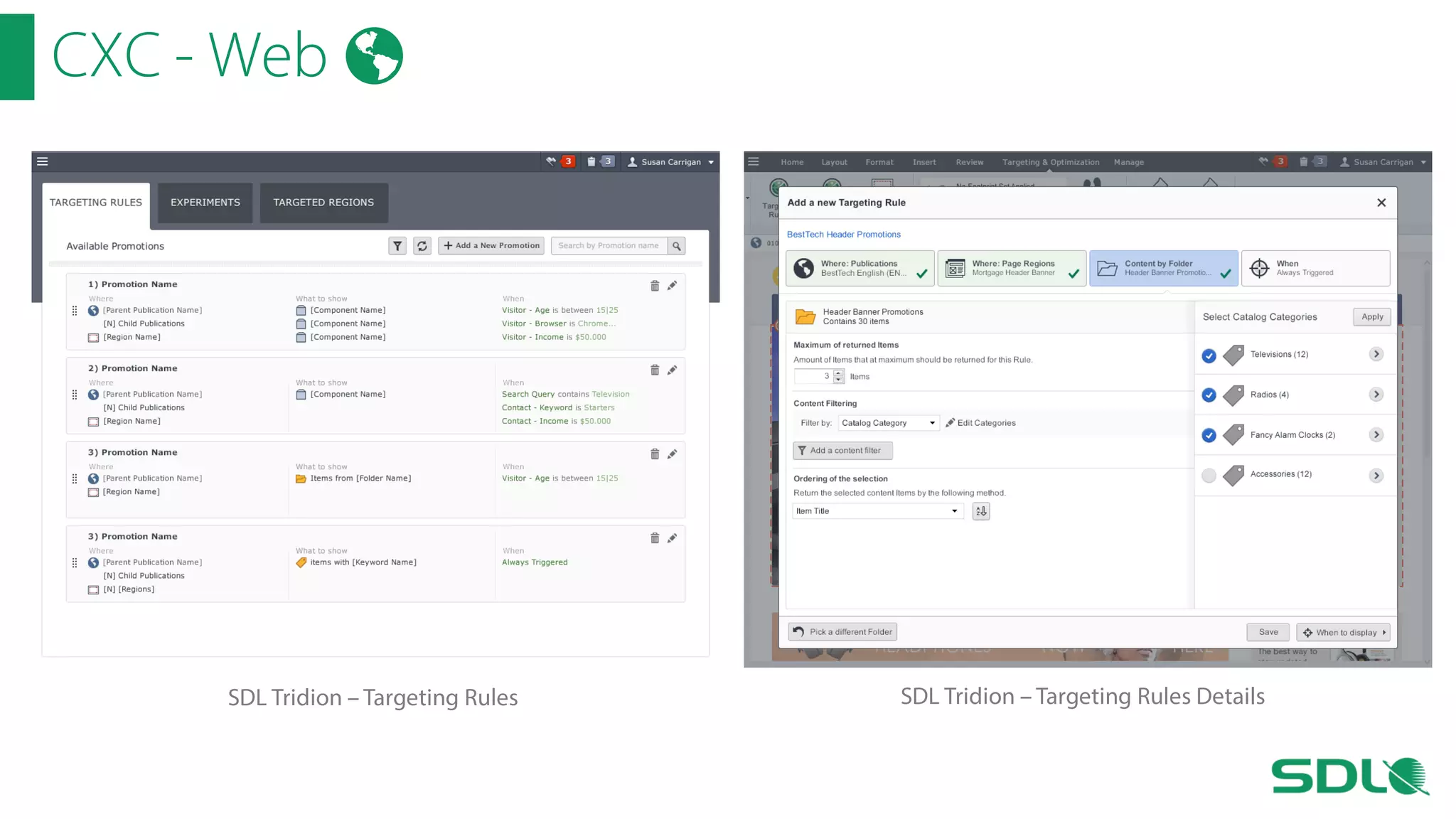The width and height of the screenshot is (1456, 819).
Task: Click Edit Categories pencil link
Action: pyautogui.click(x=980, y=423)
